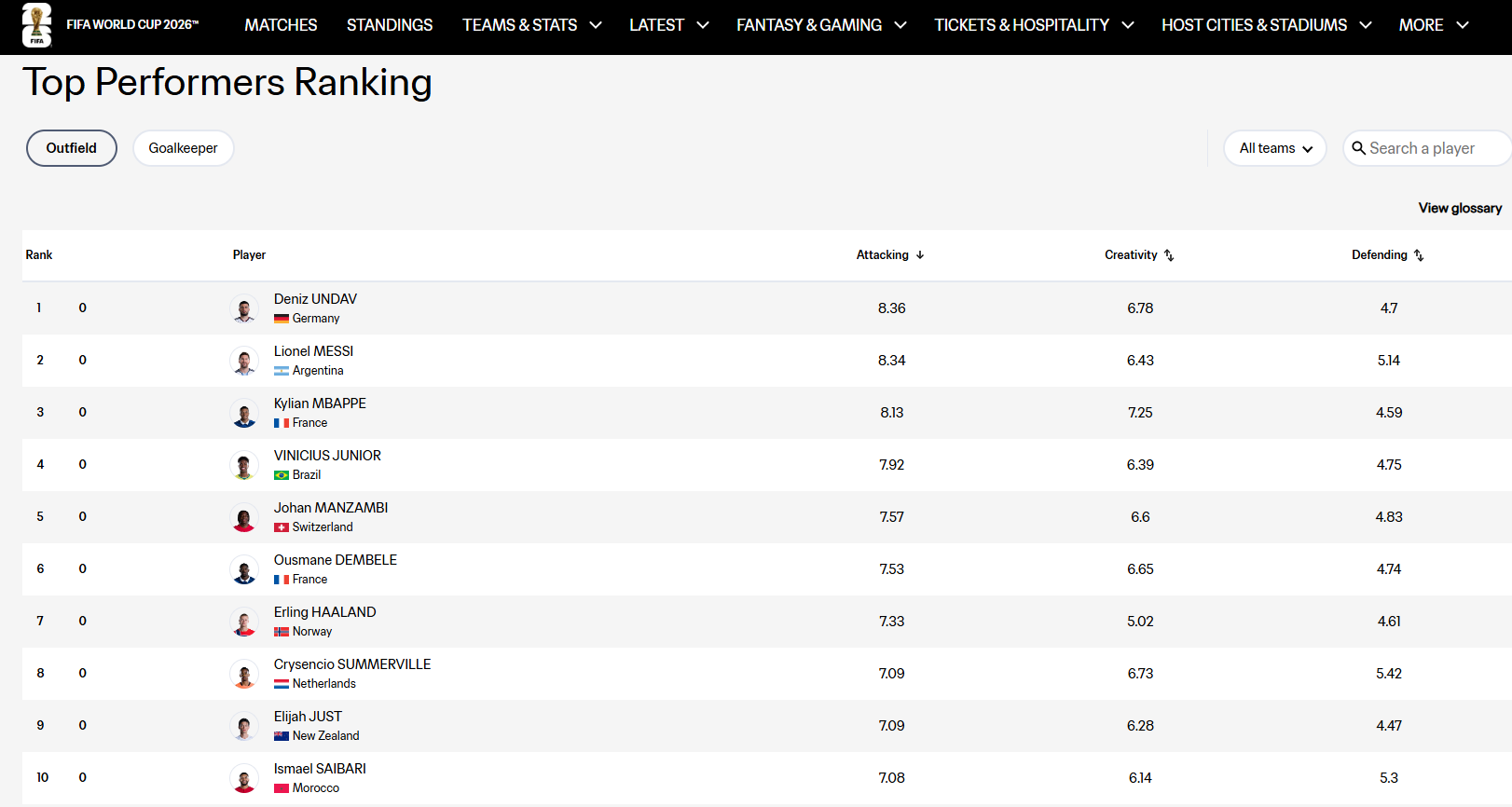
Task: Sort by Attacking using the down arrow
Action: [x=920, y=255]
